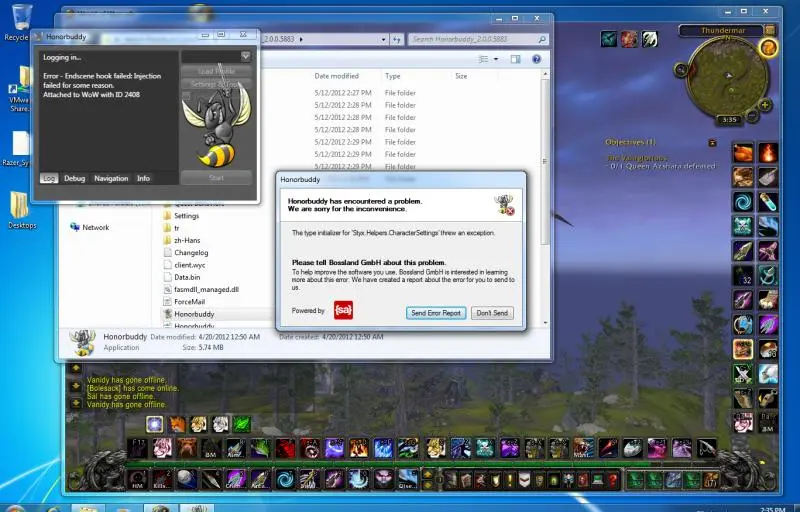Select the Changelog file
Image resolution: width=800 pixels, height=512 pixels.
pyautogui.click(x=191, y=252)
